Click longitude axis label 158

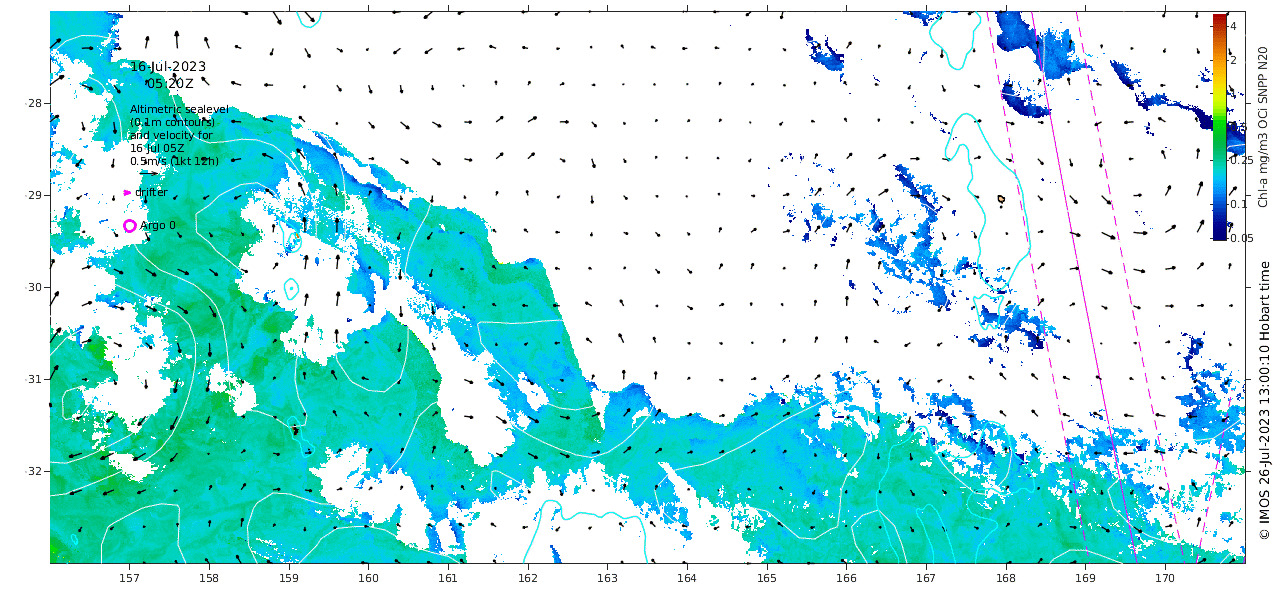click(208, 578)
